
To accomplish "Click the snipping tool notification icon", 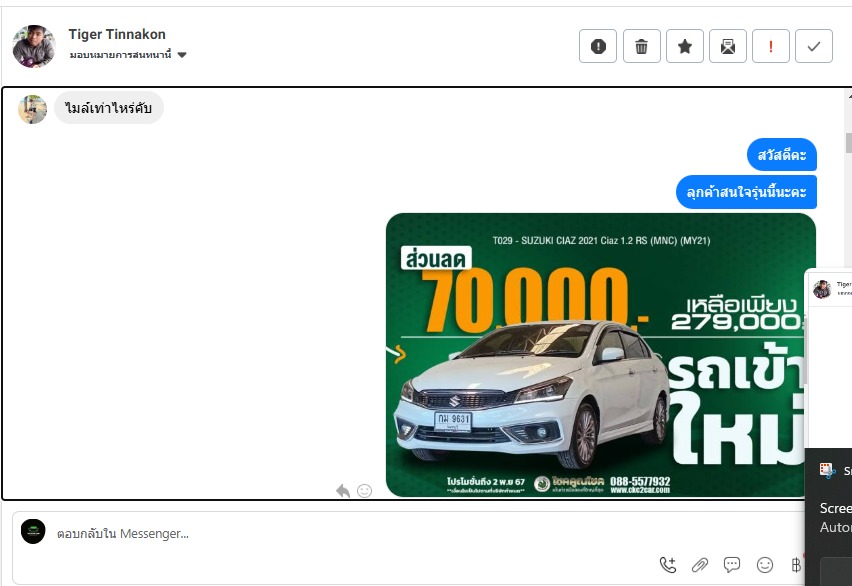I will point(827,471).
